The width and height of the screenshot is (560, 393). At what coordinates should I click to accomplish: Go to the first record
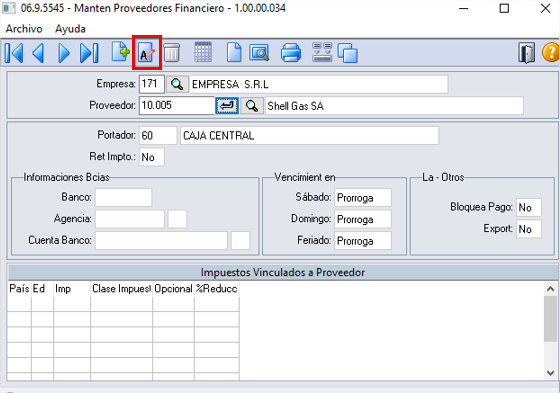pyautogui.click(x=14, y=53)
